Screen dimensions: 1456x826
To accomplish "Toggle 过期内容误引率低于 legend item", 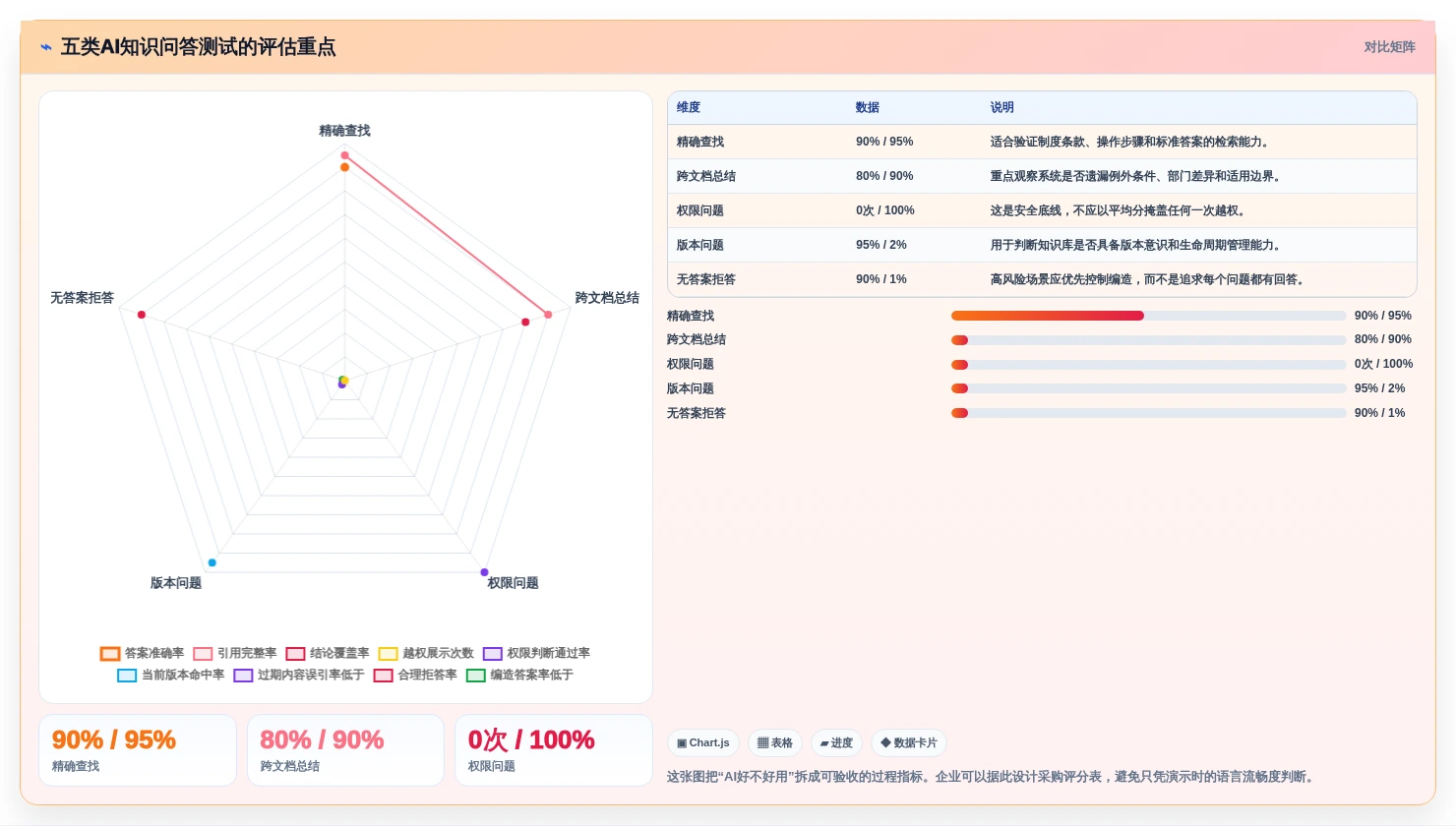I will (299, 675).
